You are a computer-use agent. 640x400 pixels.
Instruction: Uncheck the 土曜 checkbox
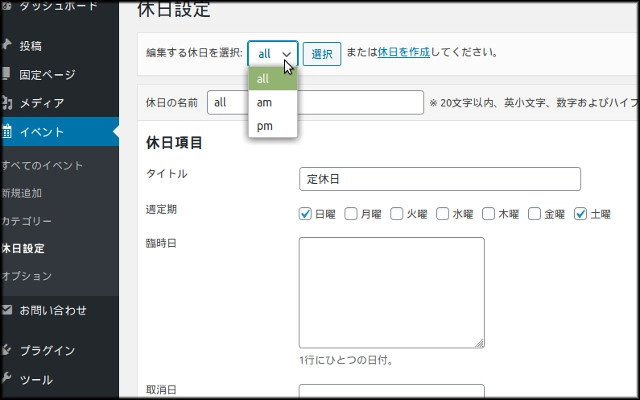(580, 214)
